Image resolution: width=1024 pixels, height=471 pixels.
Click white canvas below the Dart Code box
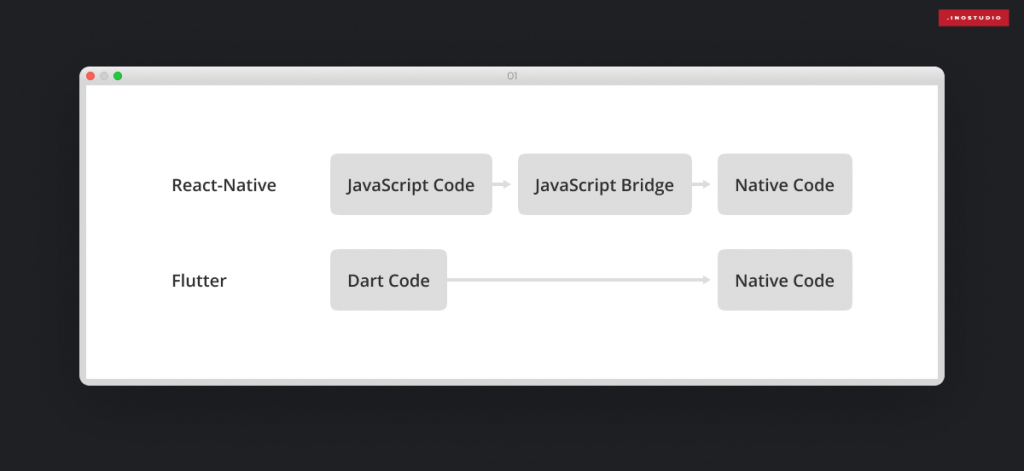(x=388, y=345)
